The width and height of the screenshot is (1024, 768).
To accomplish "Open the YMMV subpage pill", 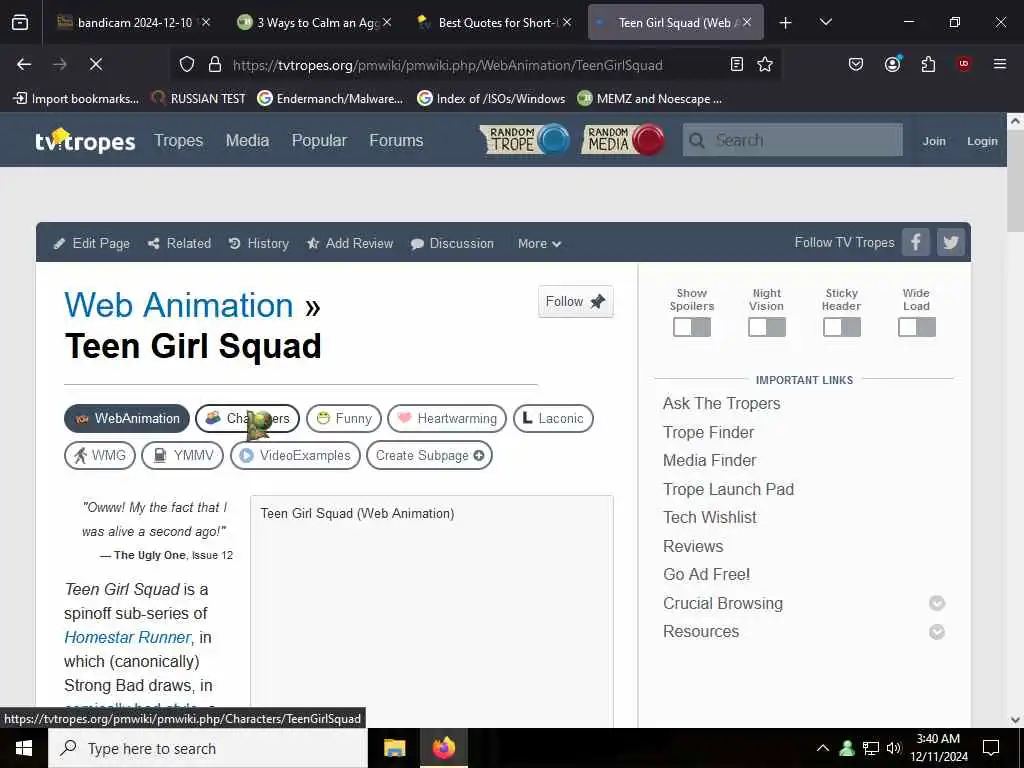I will [182, 455].
